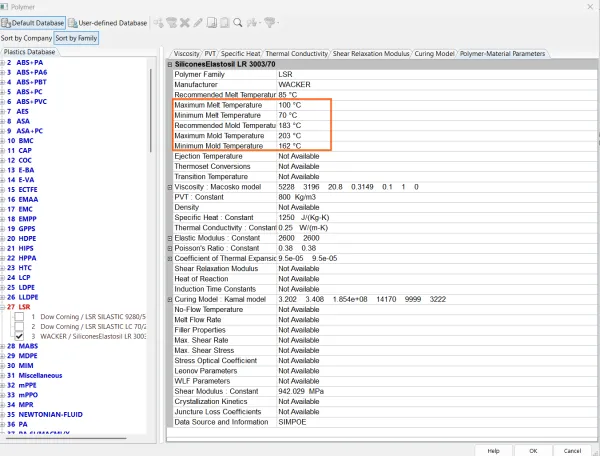Collapse the 27 LSR family node

tap(2, 307)
